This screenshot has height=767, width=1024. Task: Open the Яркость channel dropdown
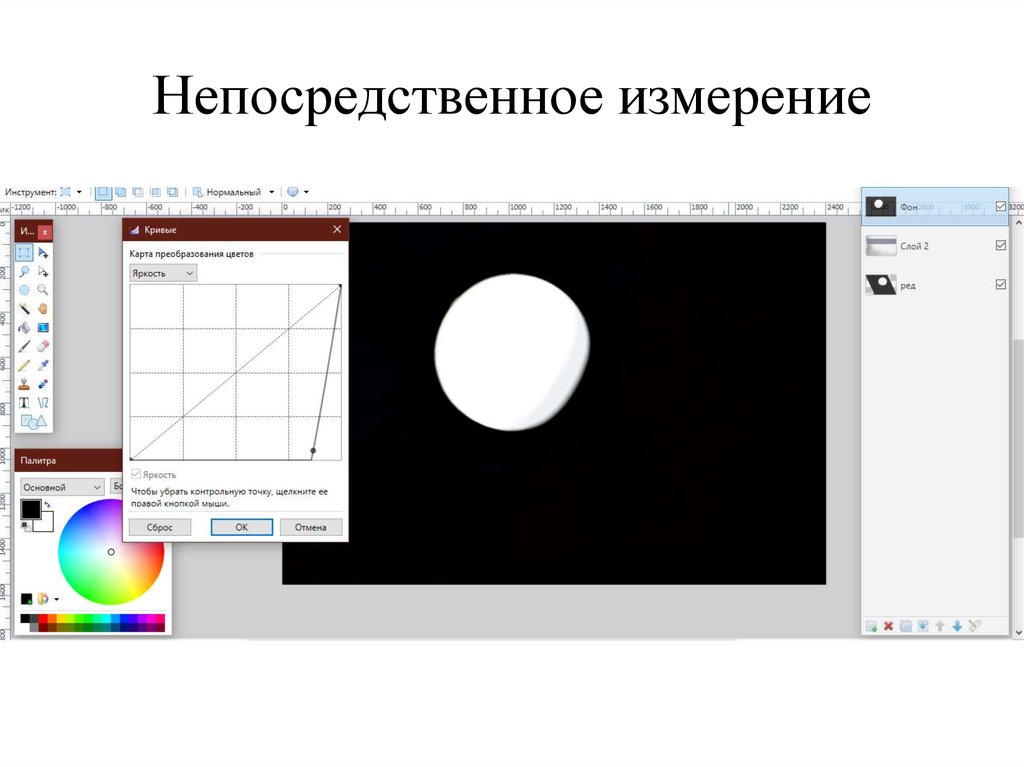163,273
